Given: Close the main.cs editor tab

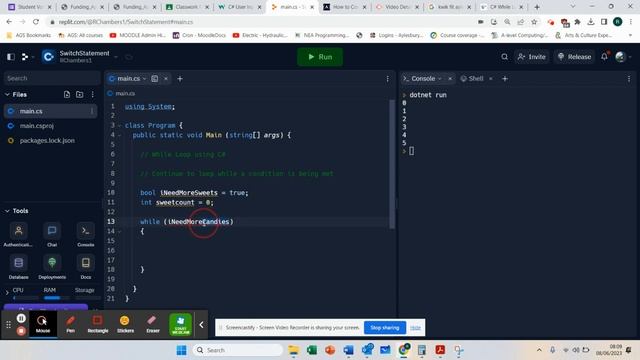Looking at the screenshot, I should pyautogui.click(x=166, y=78).
